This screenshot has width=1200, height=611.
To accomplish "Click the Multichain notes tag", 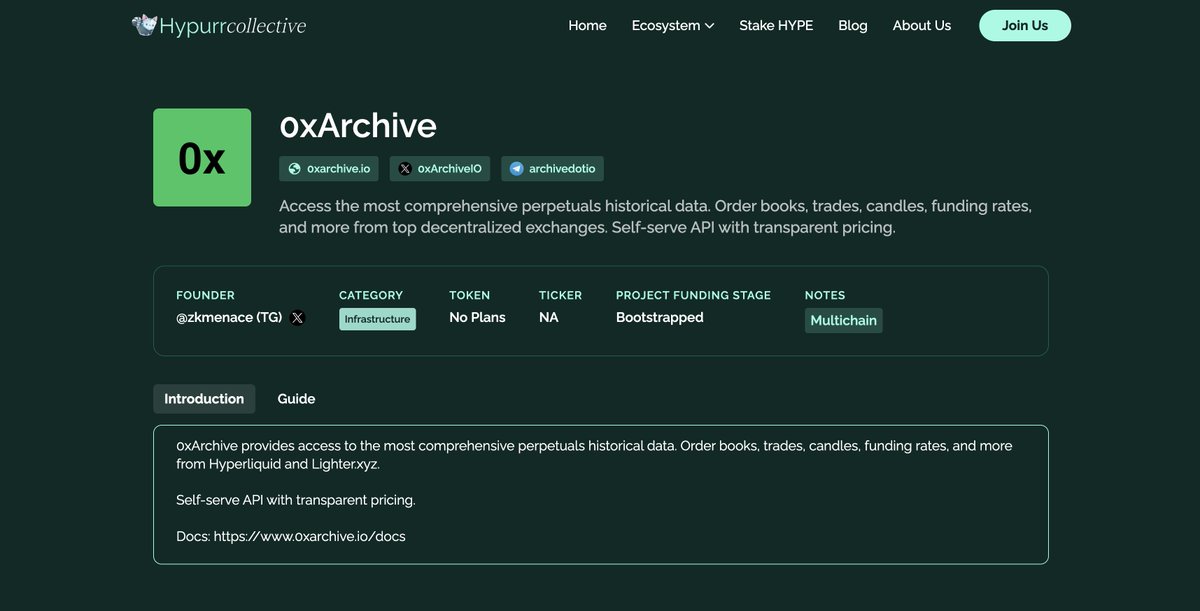I will point(843,320).
